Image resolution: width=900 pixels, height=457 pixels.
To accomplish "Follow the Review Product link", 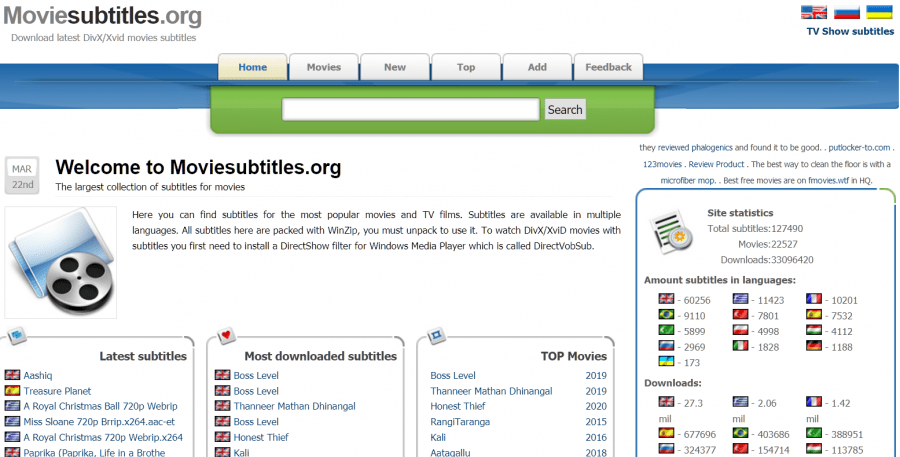I will [716, 164].
